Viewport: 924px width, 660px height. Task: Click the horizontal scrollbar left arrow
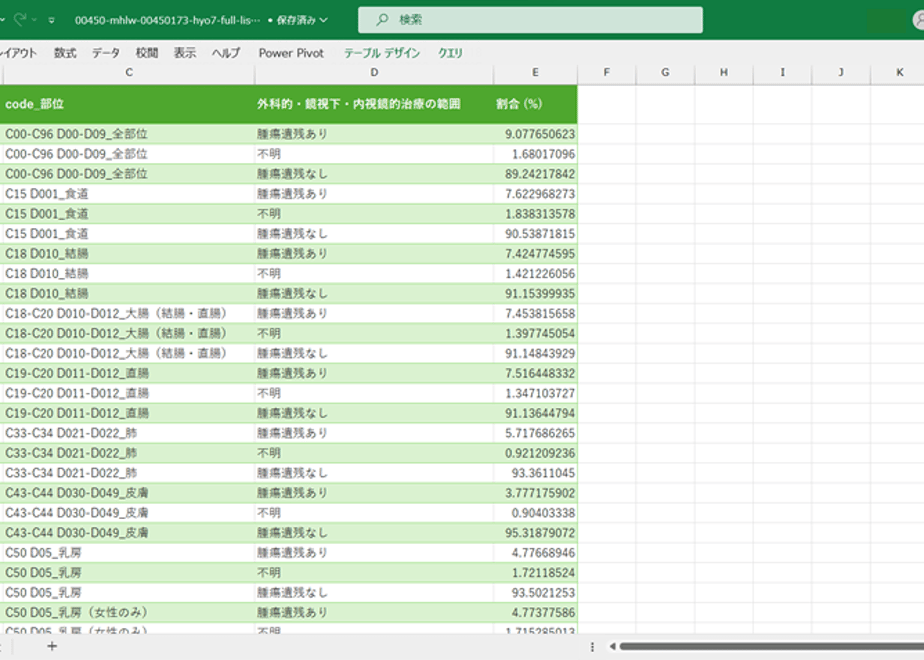click(x=612, y=646)
